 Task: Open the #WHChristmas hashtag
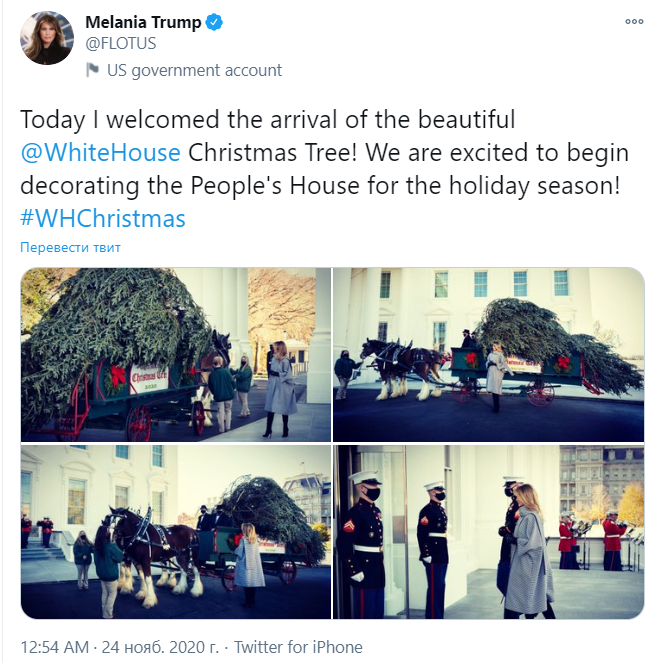(x=103, y=219)
